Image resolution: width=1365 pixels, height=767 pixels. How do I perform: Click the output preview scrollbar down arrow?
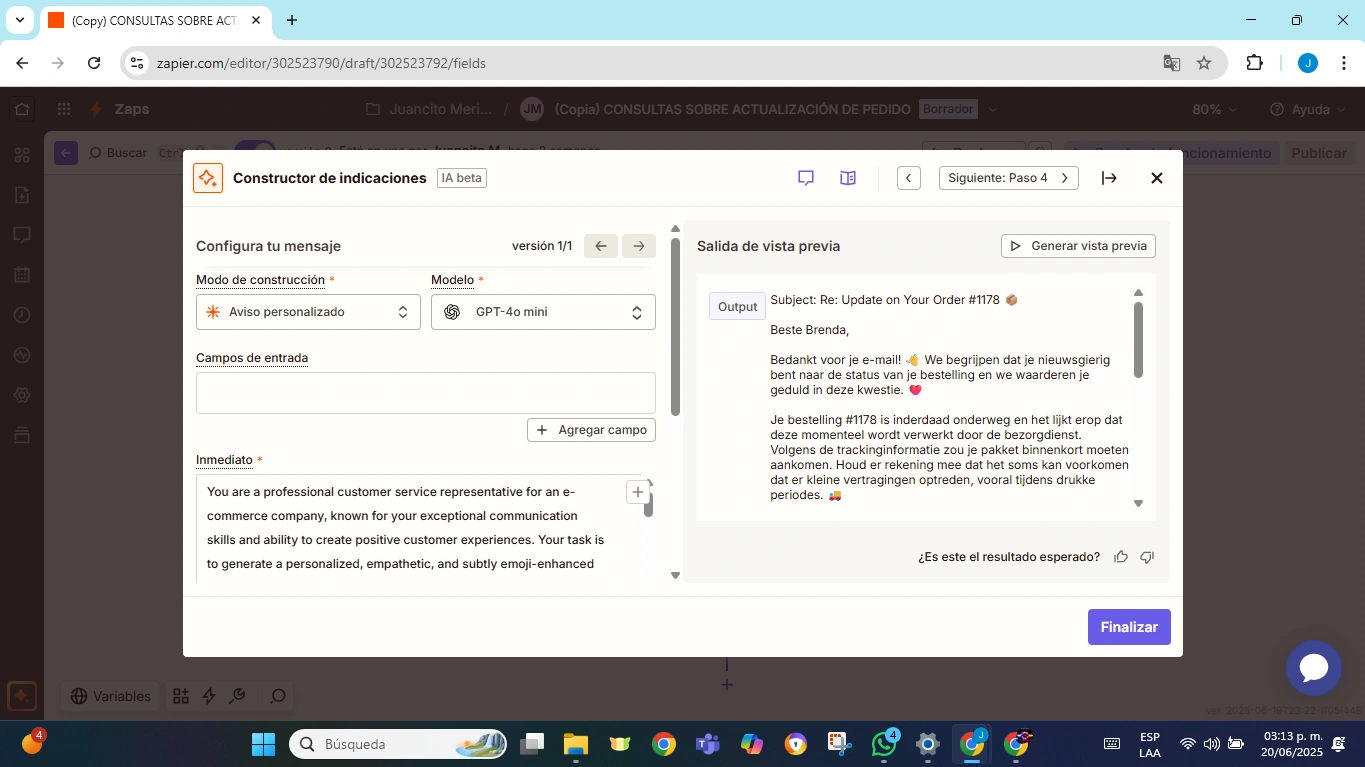[x=1138, y=504]
